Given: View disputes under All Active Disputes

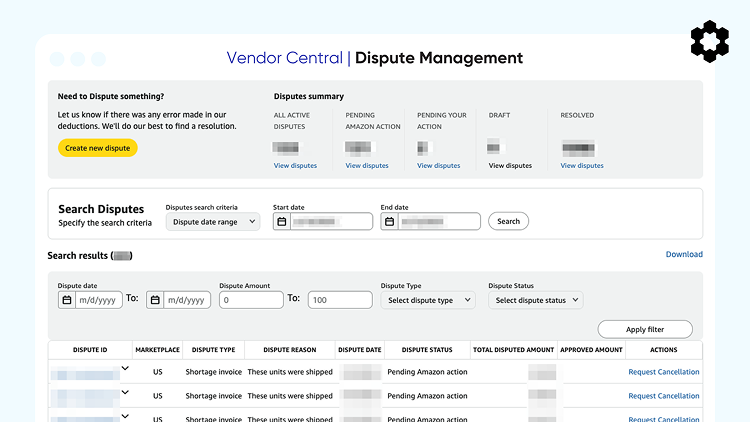Looking at the screenshot, I should 295,166.
